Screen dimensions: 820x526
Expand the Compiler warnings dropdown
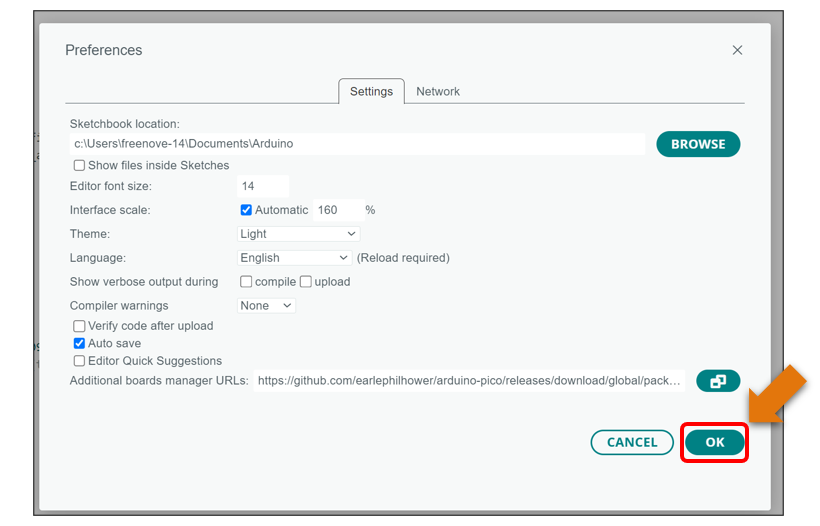tap(266, 305)
